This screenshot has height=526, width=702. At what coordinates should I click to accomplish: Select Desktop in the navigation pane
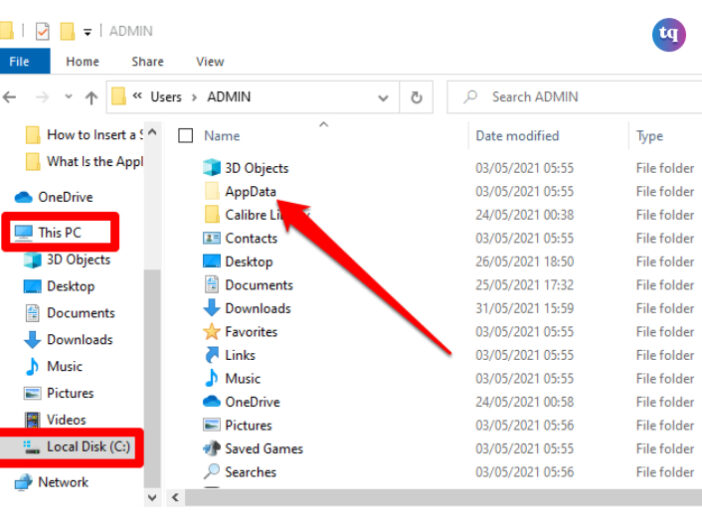click(x=59, y=286)
